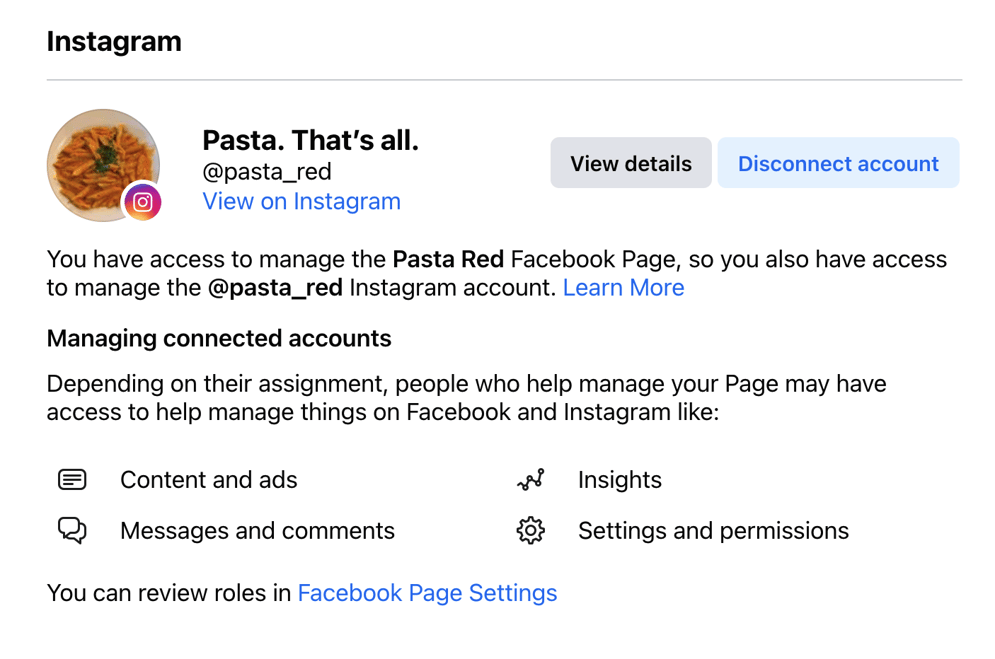This screenshot has width=995, height=659.
Task: Select the account name Pasta. That's all.
Action: (x=310, y=140)
